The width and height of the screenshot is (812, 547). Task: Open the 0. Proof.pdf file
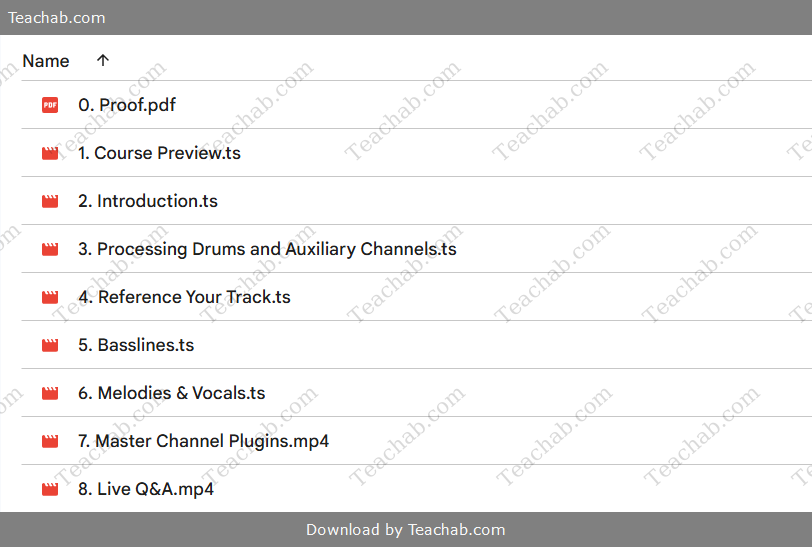click(127, 105)
